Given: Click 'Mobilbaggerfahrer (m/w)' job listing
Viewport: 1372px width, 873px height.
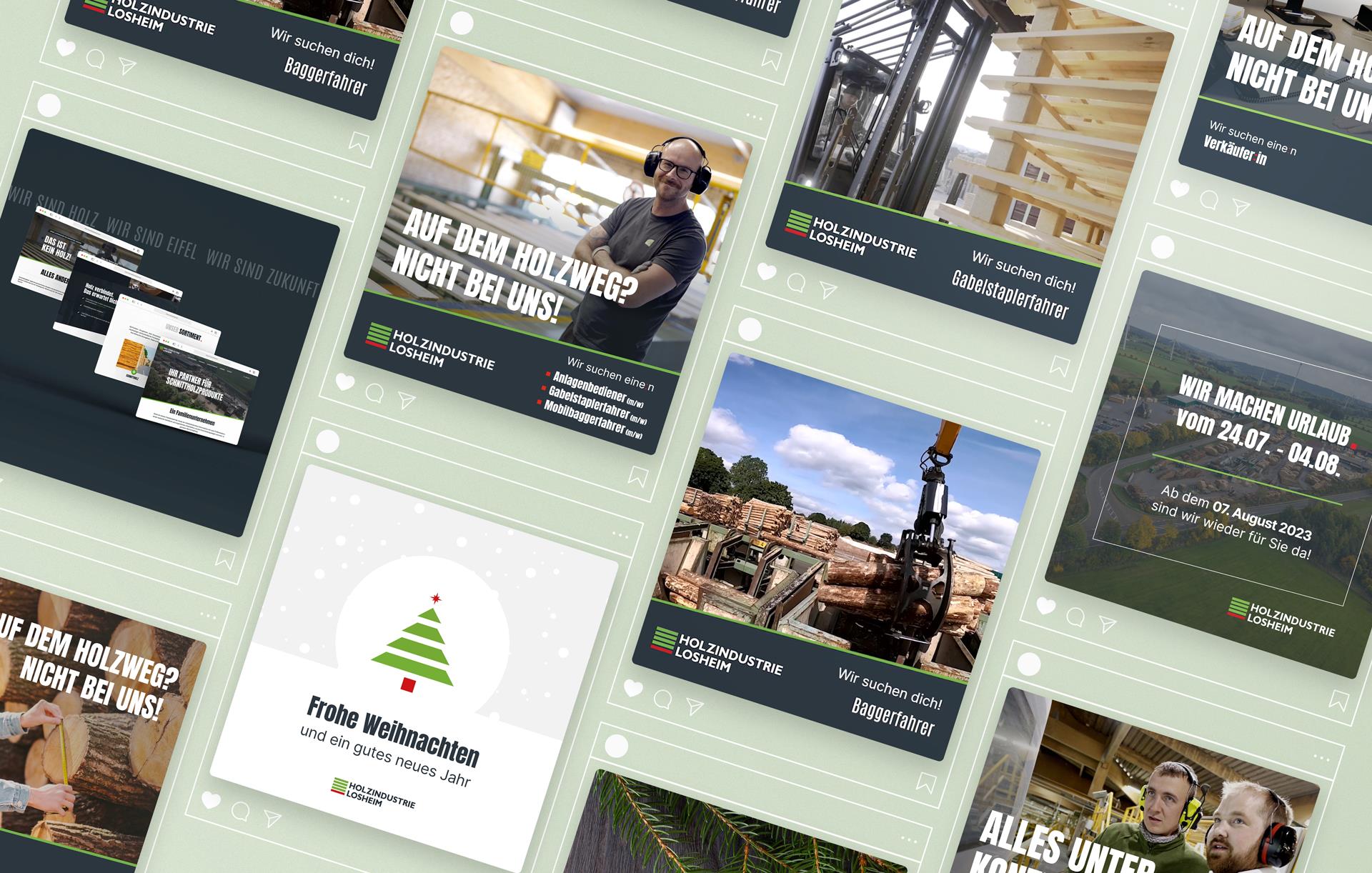Looking at the screenshot, I should tap(592, 420).
